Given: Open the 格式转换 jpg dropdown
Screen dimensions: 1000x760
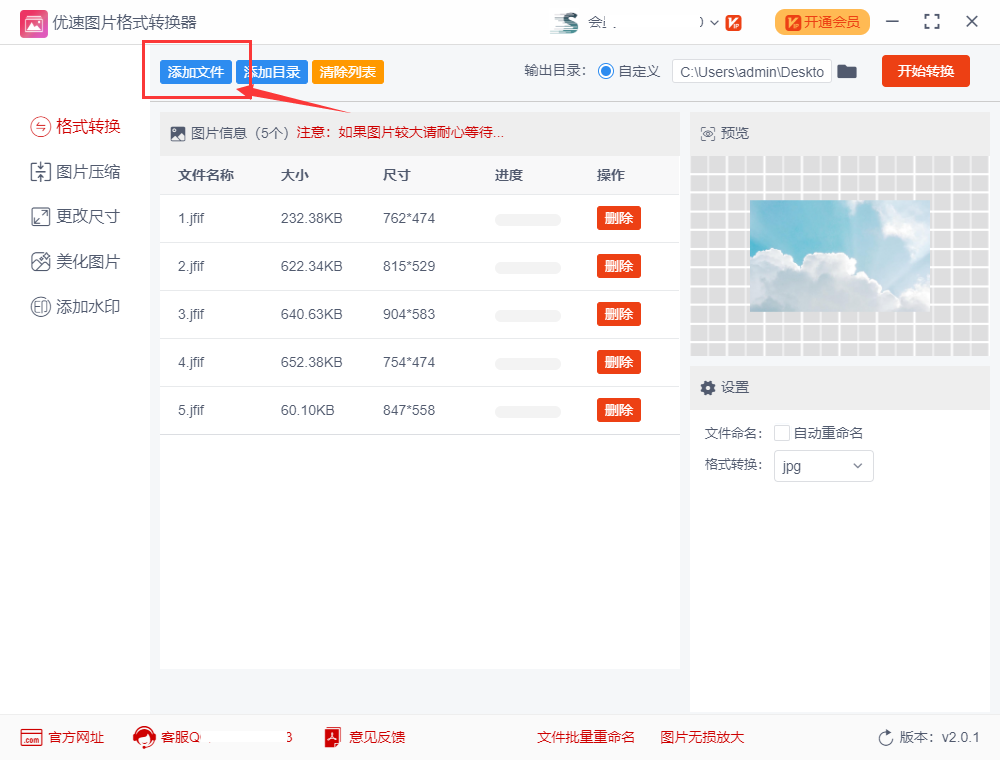Looking at the screenshot, I should (x=823, y=466).
